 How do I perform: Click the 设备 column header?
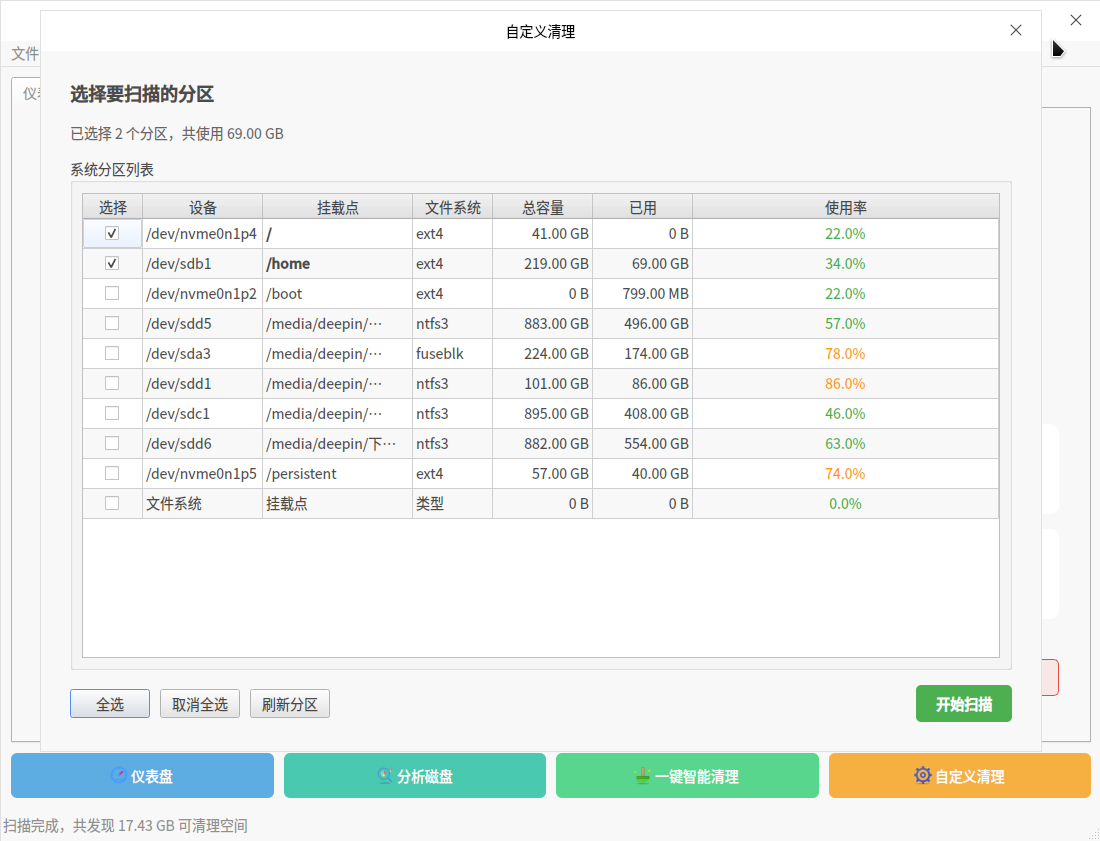[202, 207]
